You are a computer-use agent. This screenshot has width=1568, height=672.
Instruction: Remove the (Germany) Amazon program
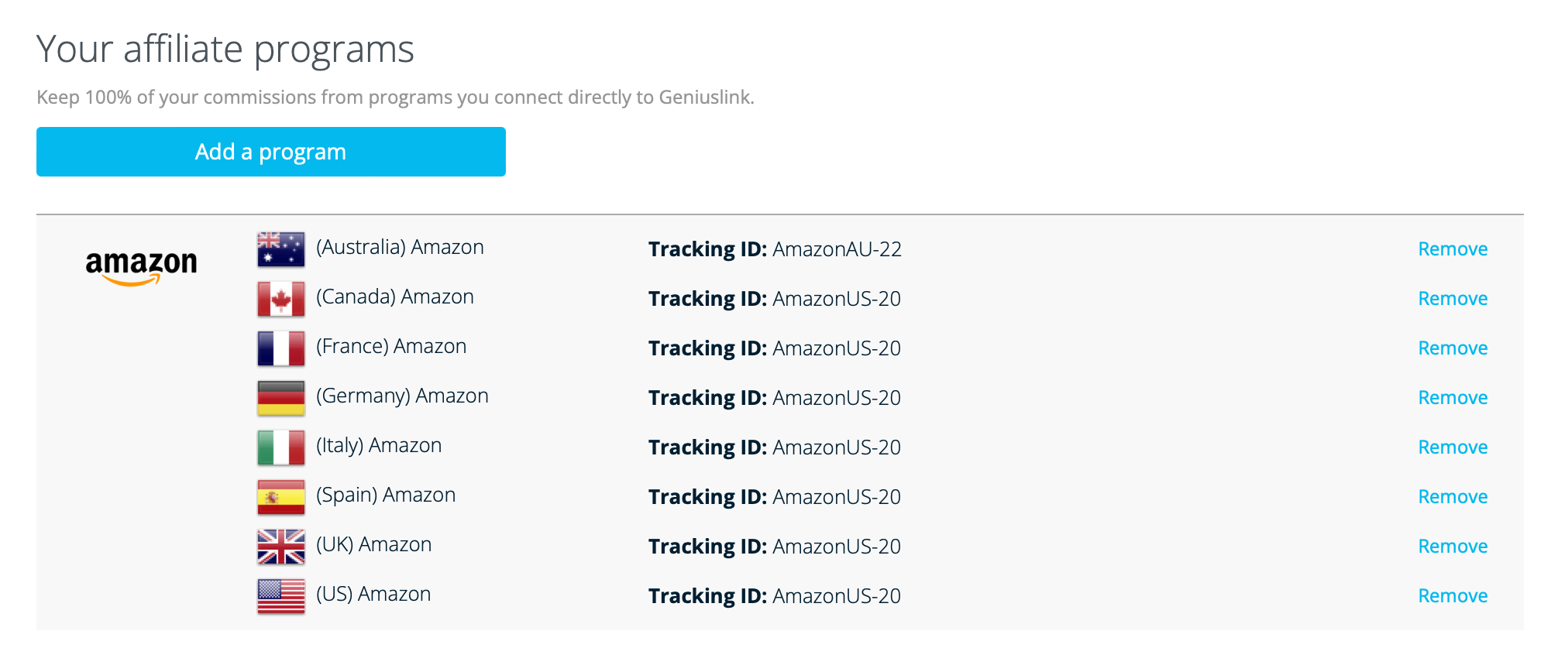tap(1453, 397)
